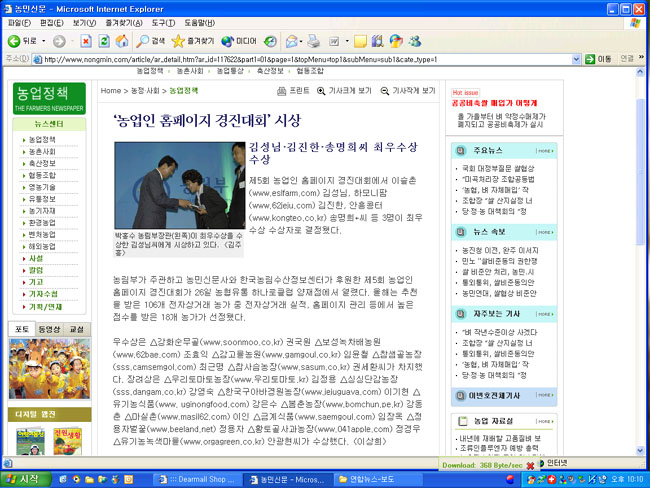This screenshot has width=650, height=488.
Task: Open 영농기술 sidebar link
Action: [42, 187]
